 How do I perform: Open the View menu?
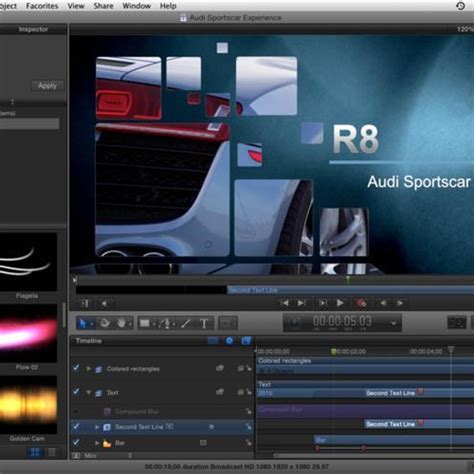click(76, 6)
